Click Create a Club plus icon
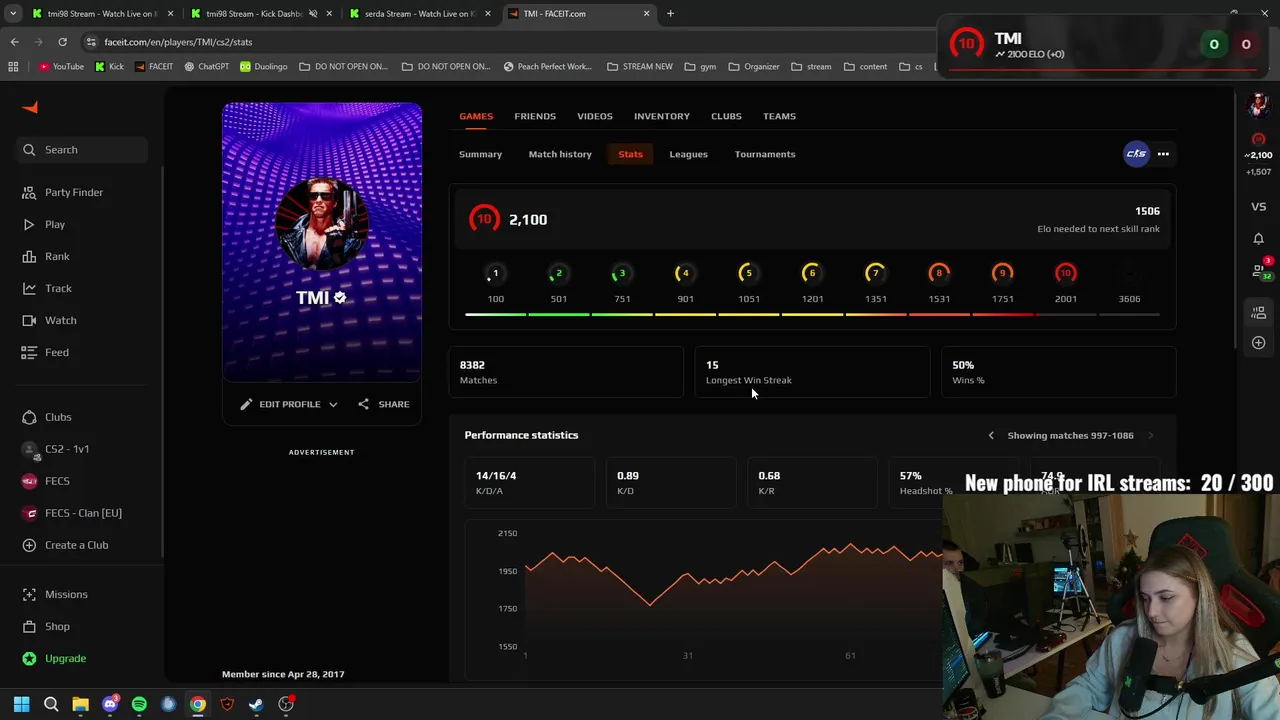Image resolution: width=1280 pixels, height=720 pixels. (29, 545)
